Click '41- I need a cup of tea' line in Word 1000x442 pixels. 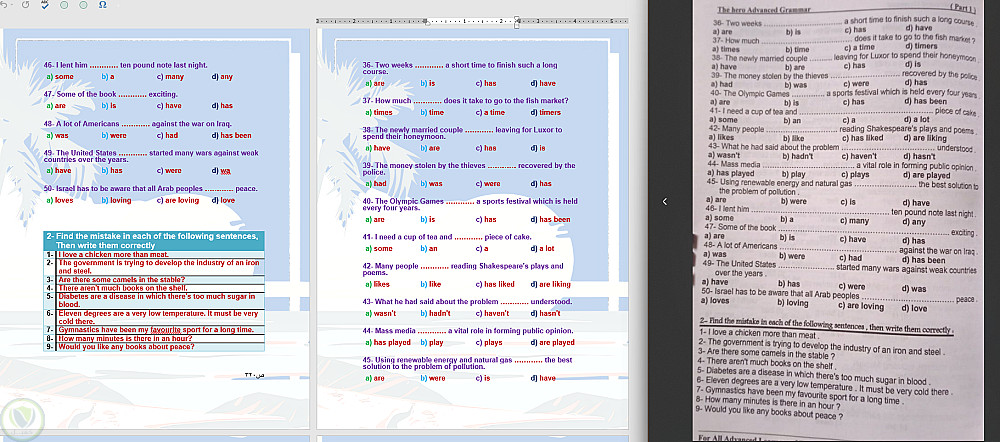(x=446, y=237)
